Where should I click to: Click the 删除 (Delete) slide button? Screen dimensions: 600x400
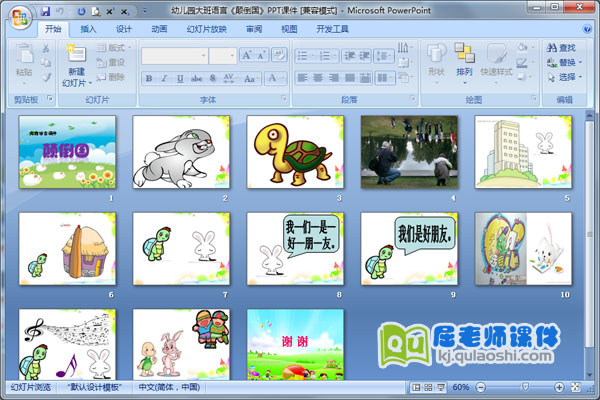pyautogui.click(x=111, y=77)
